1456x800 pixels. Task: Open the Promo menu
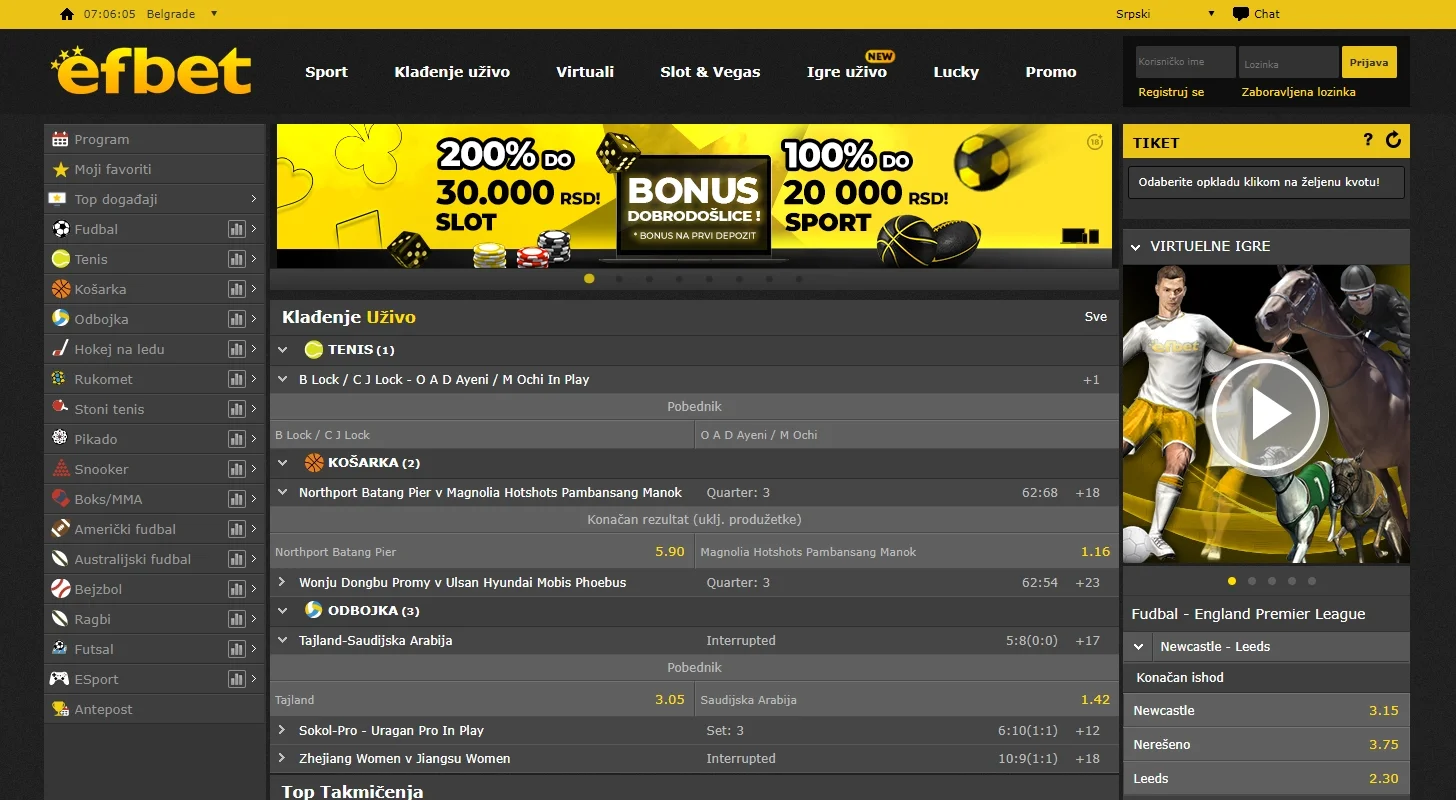(x=1051, y=72)
